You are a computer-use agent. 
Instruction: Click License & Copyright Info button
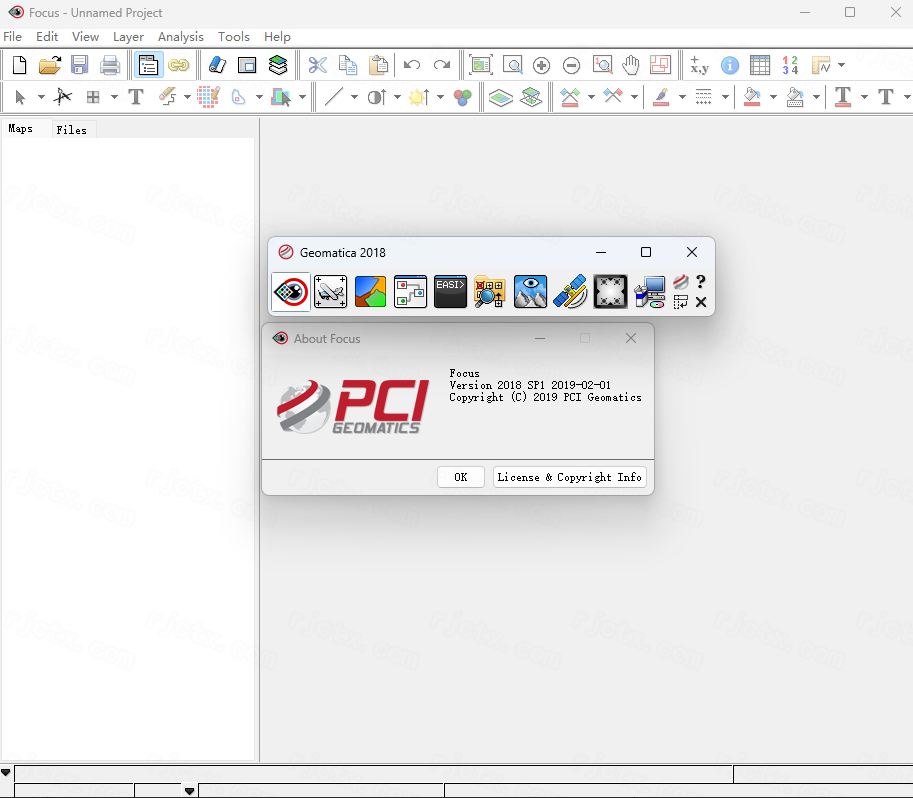[x=569, y=477]
